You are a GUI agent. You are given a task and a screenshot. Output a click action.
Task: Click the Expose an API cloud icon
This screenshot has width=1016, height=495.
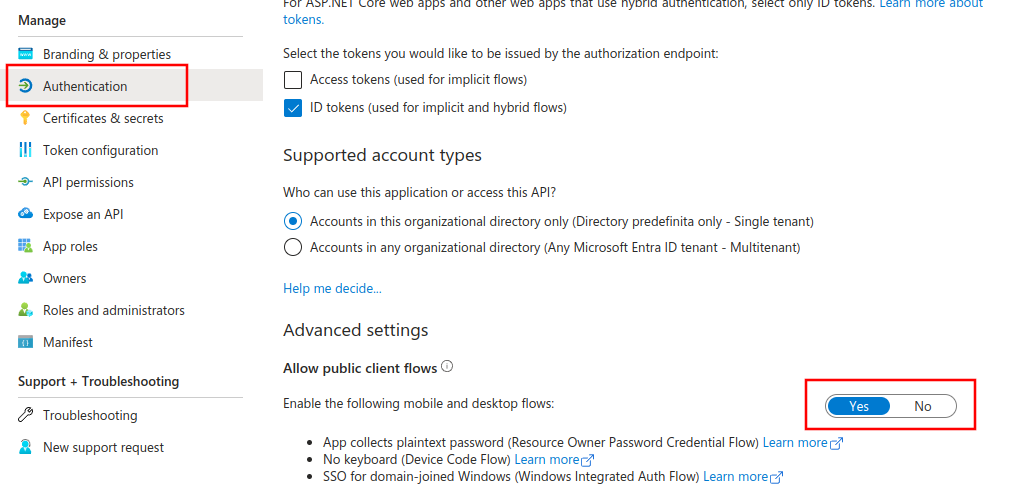pyautogui.click(x=25, y=214)
